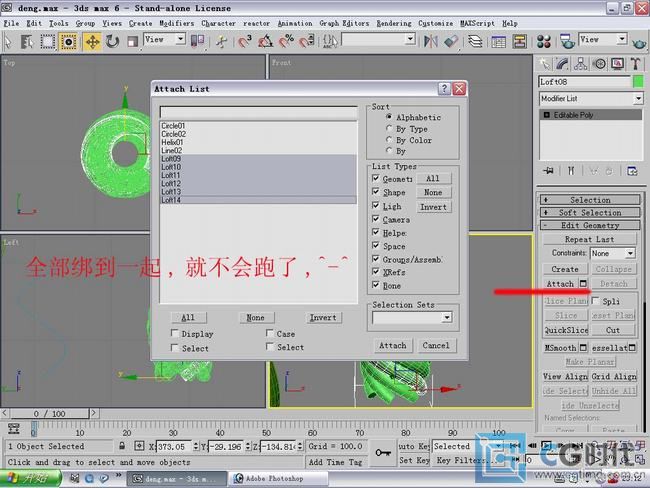
Task: Select Alphabetic sort option
Action: point(389,117)
